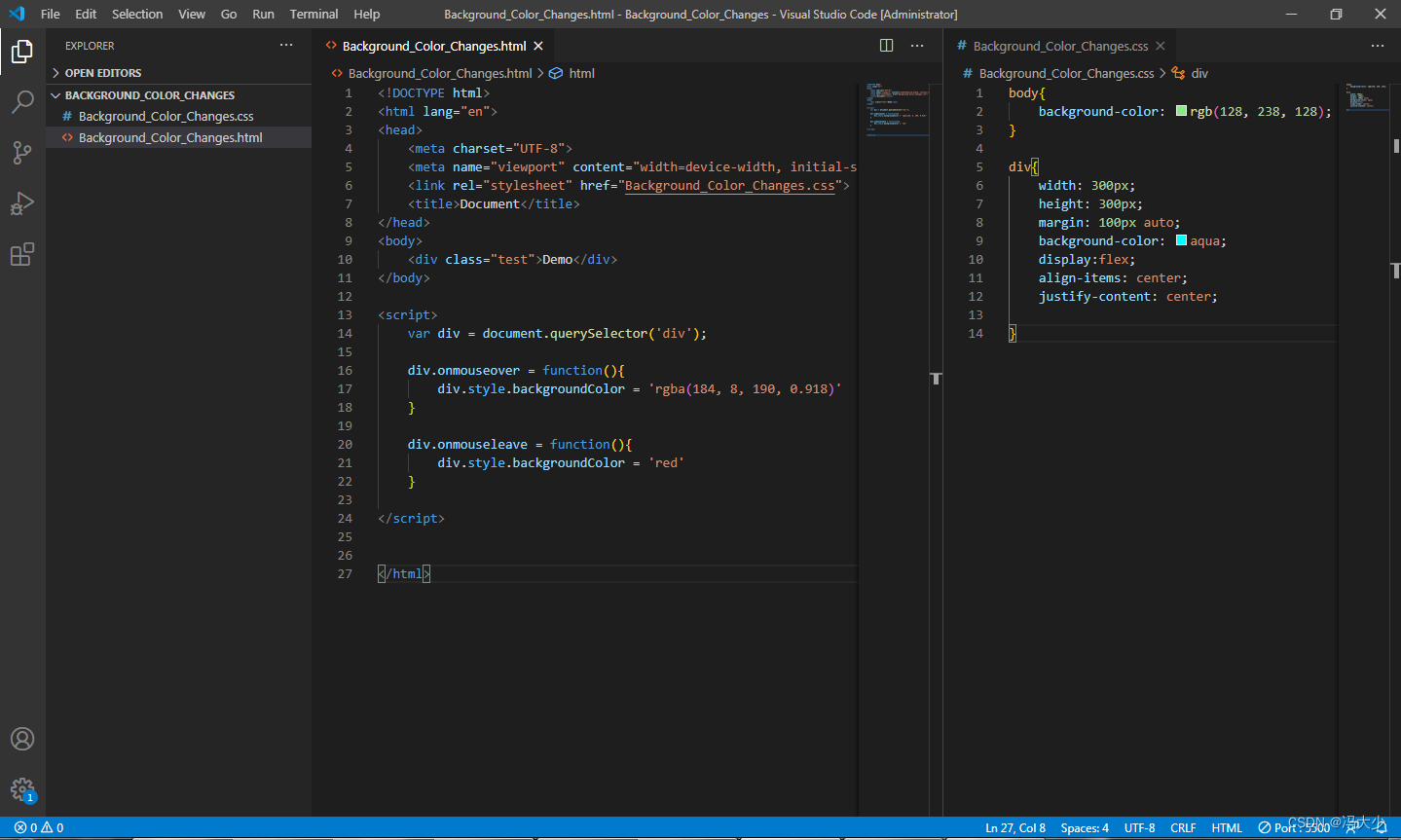This screenshot has height=840, width=1401.
Task: Click the html symbol icon in breadcrumb
Action: [556, 73]
